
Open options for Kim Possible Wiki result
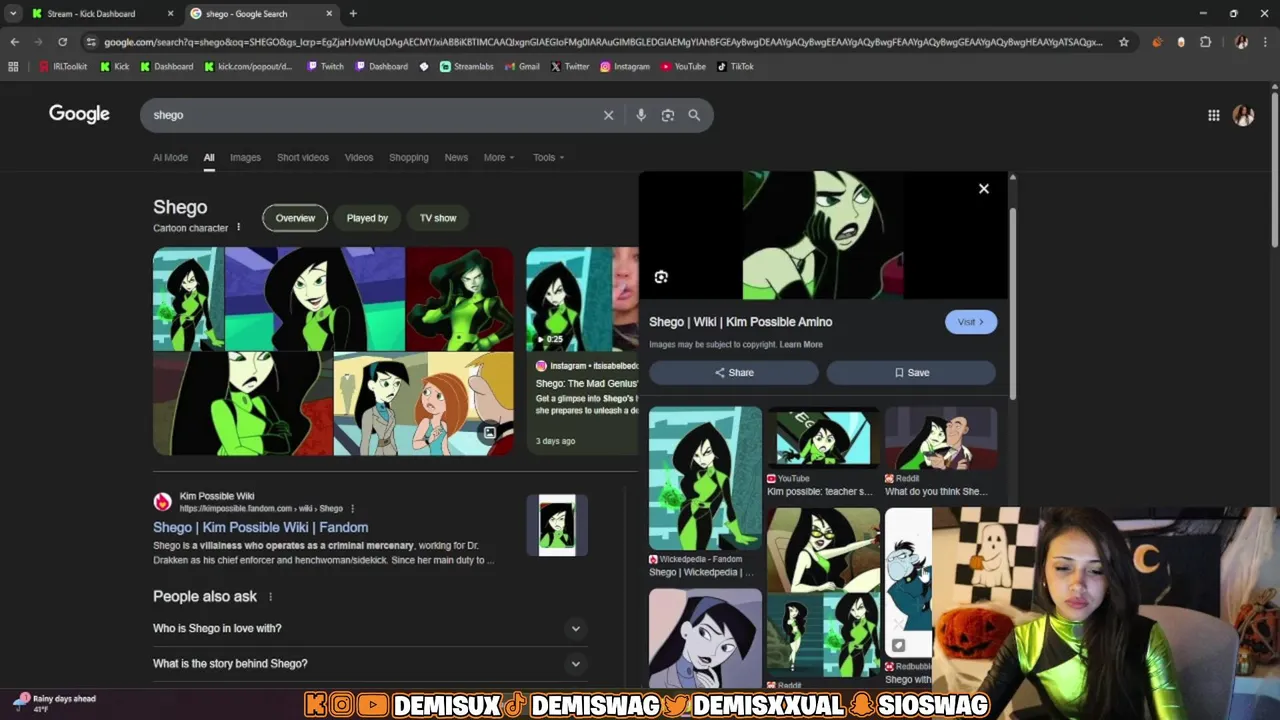pos(352,508)
